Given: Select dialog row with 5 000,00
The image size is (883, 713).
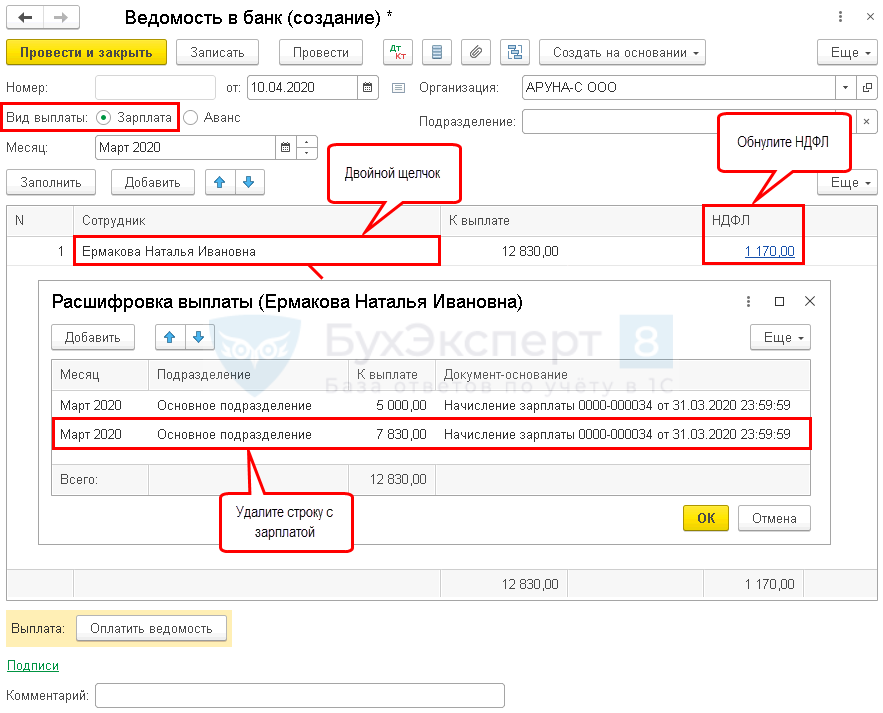Looking at the screenshot, I should (x=431, y=405).
